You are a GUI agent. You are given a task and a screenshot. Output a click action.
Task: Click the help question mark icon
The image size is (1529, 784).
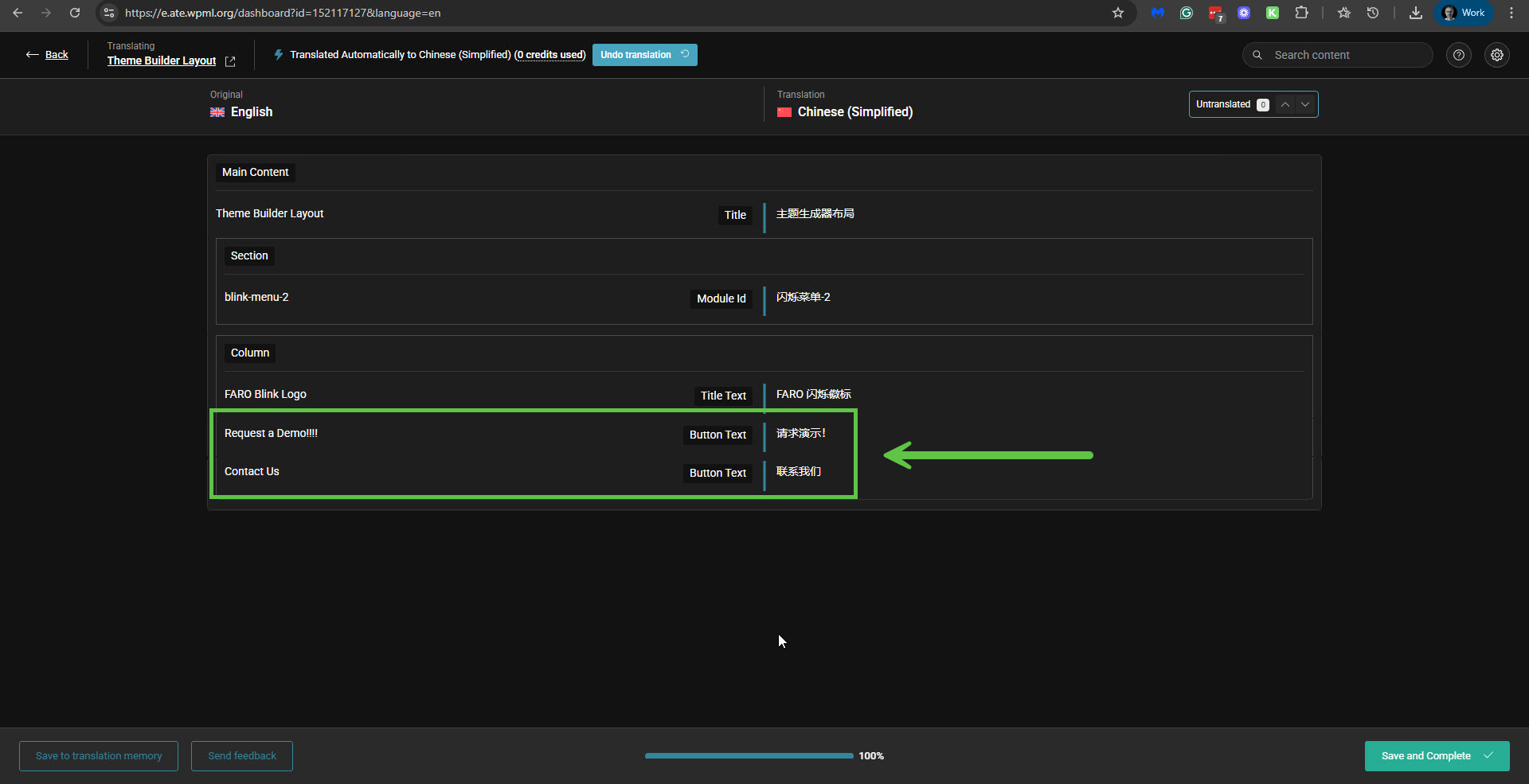1458,55
